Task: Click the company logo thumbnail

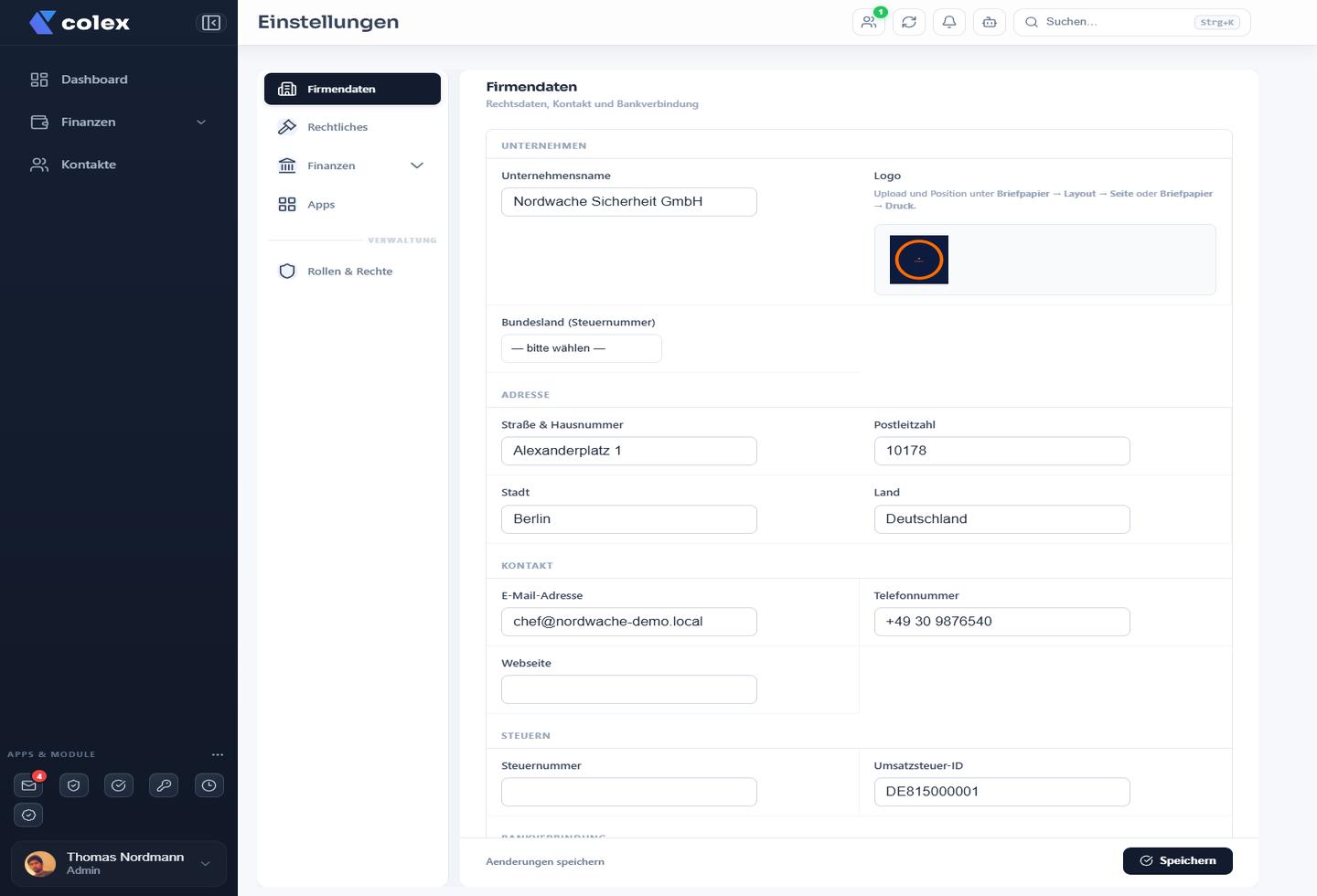Action: [919, 260]
